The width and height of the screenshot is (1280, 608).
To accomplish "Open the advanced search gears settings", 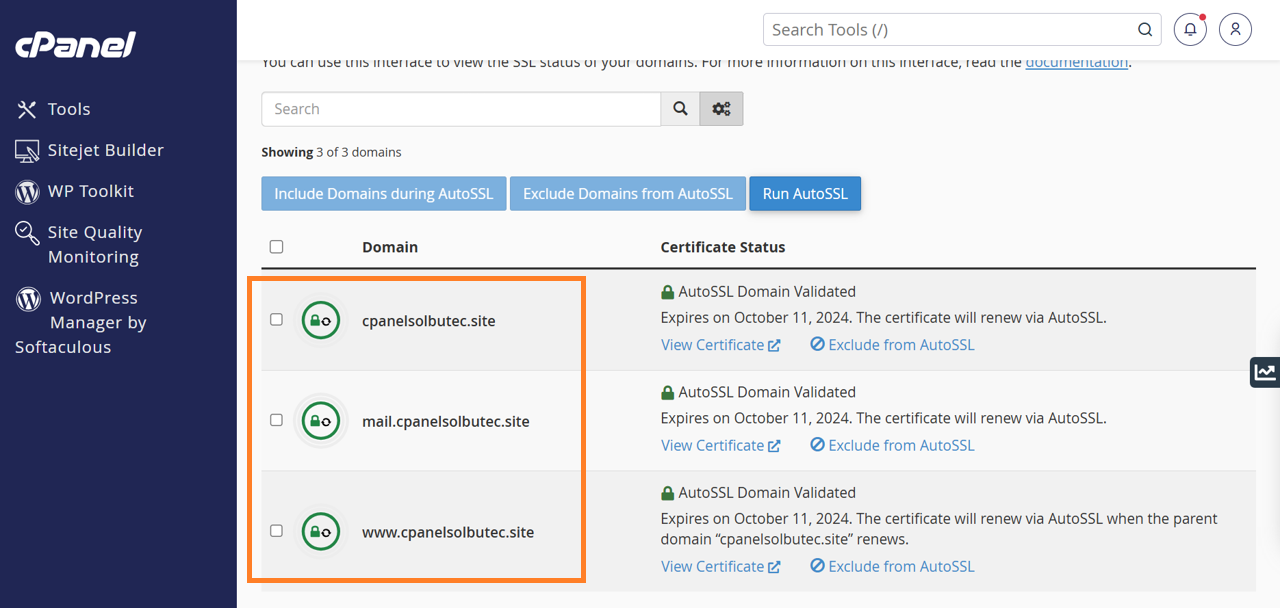I will coord(721,109).
